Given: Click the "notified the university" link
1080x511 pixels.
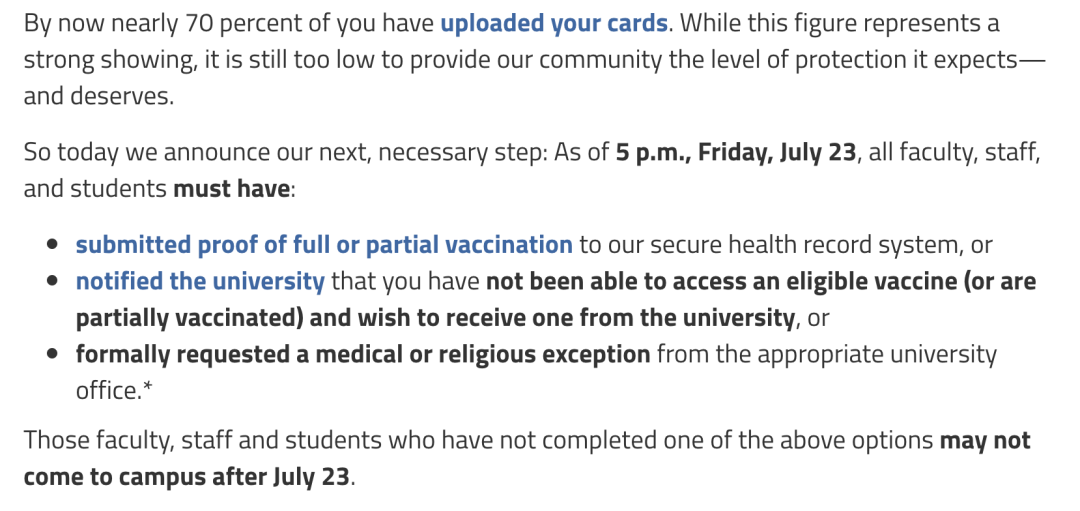Looking at the screenshot, I should pos(200,282).
